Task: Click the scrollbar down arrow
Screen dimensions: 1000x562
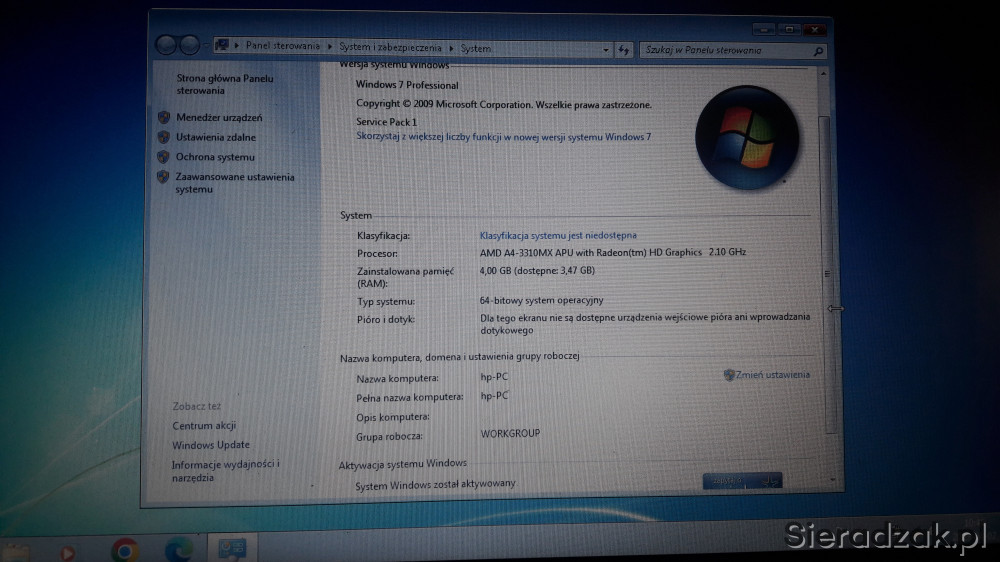Action: coord(832,480)
